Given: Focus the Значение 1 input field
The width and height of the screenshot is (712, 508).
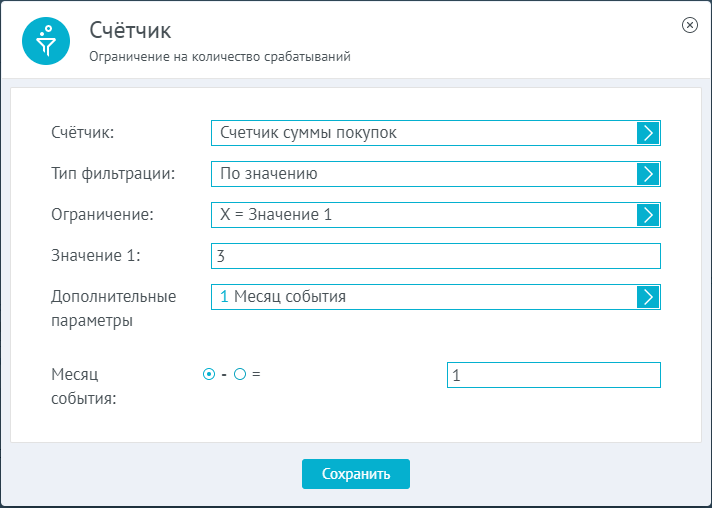Looking at the screenshot, I should (x=435, y=256).
